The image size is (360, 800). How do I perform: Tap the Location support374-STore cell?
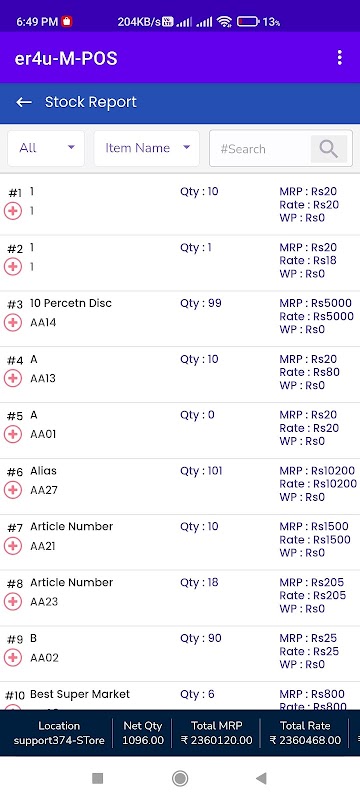tap(59, 733)
